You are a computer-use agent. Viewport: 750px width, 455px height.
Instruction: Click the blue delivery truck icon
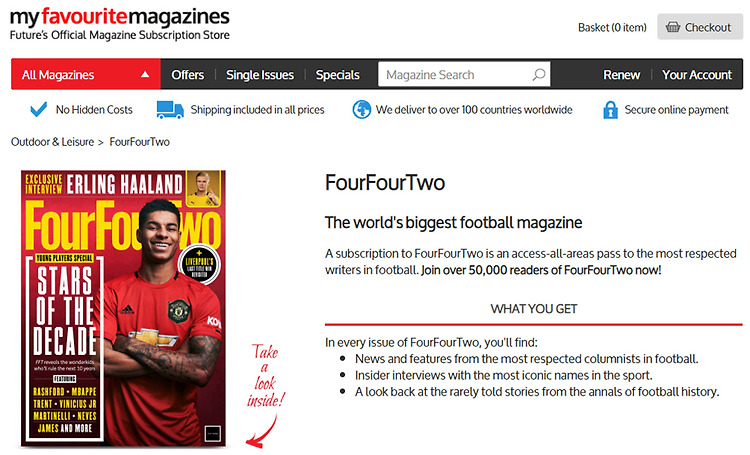(x=170, y=110)
